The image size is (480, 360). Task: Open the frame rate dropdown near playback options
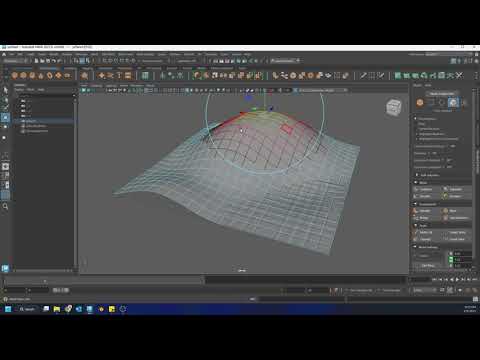[x=425, y=290]
